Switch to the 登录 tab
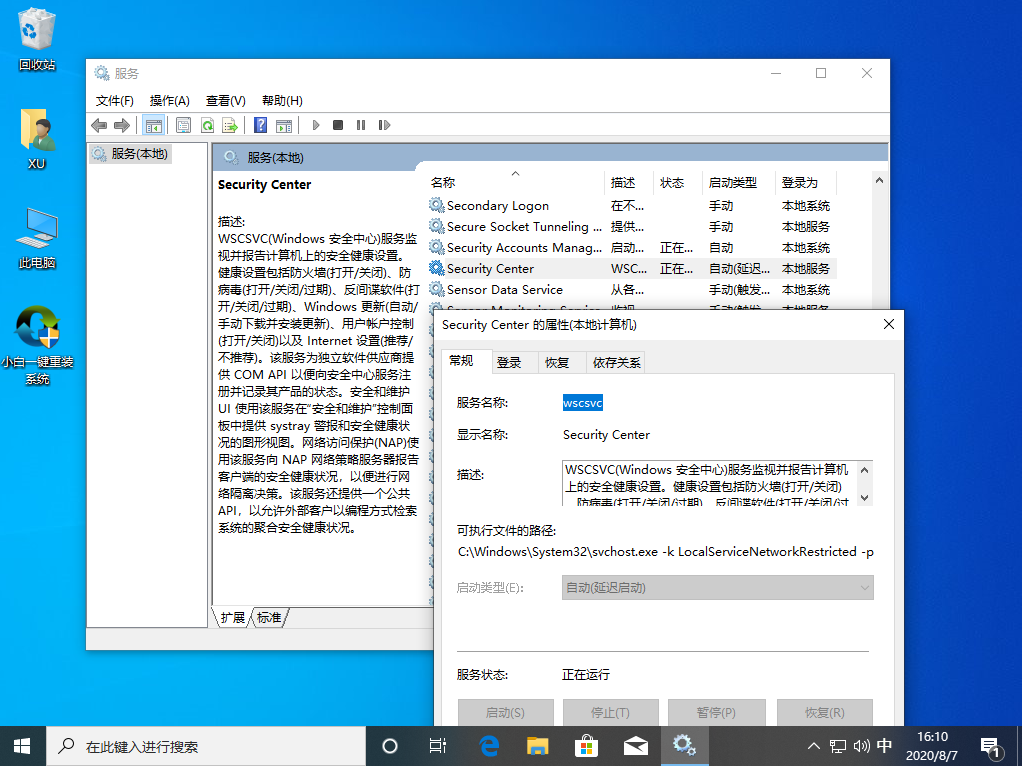Image resolution: width=1022 pixels, height=766 pixels. click(x=511, y=362)
